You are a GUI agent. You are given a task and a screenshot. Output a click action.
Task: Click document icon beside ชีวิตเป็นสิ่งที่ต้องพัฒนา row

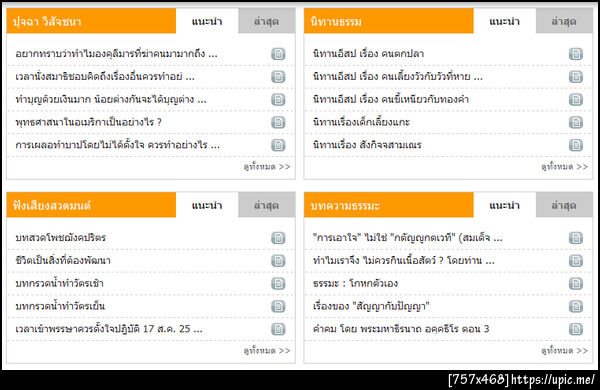tap(278, 261)
